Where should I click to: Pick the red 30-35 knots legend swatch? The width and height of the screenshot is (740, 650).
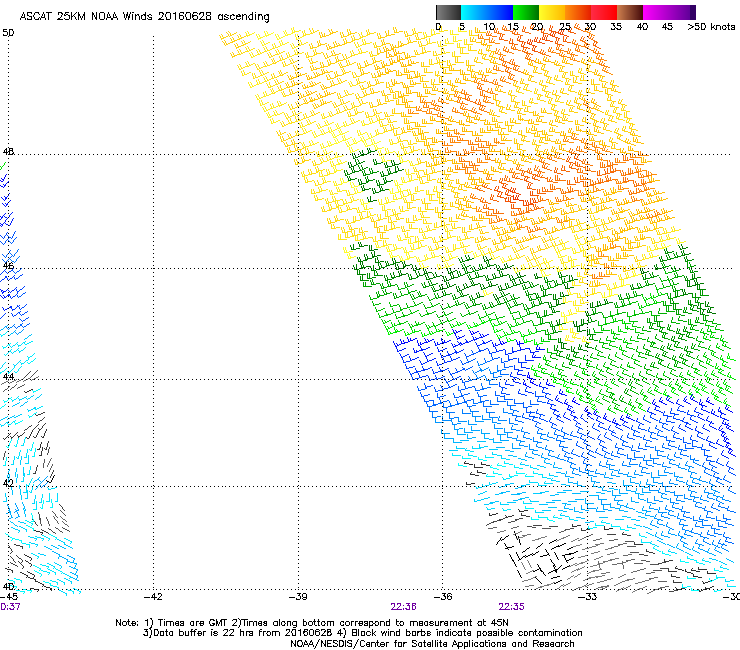click(x=604, y=12)
